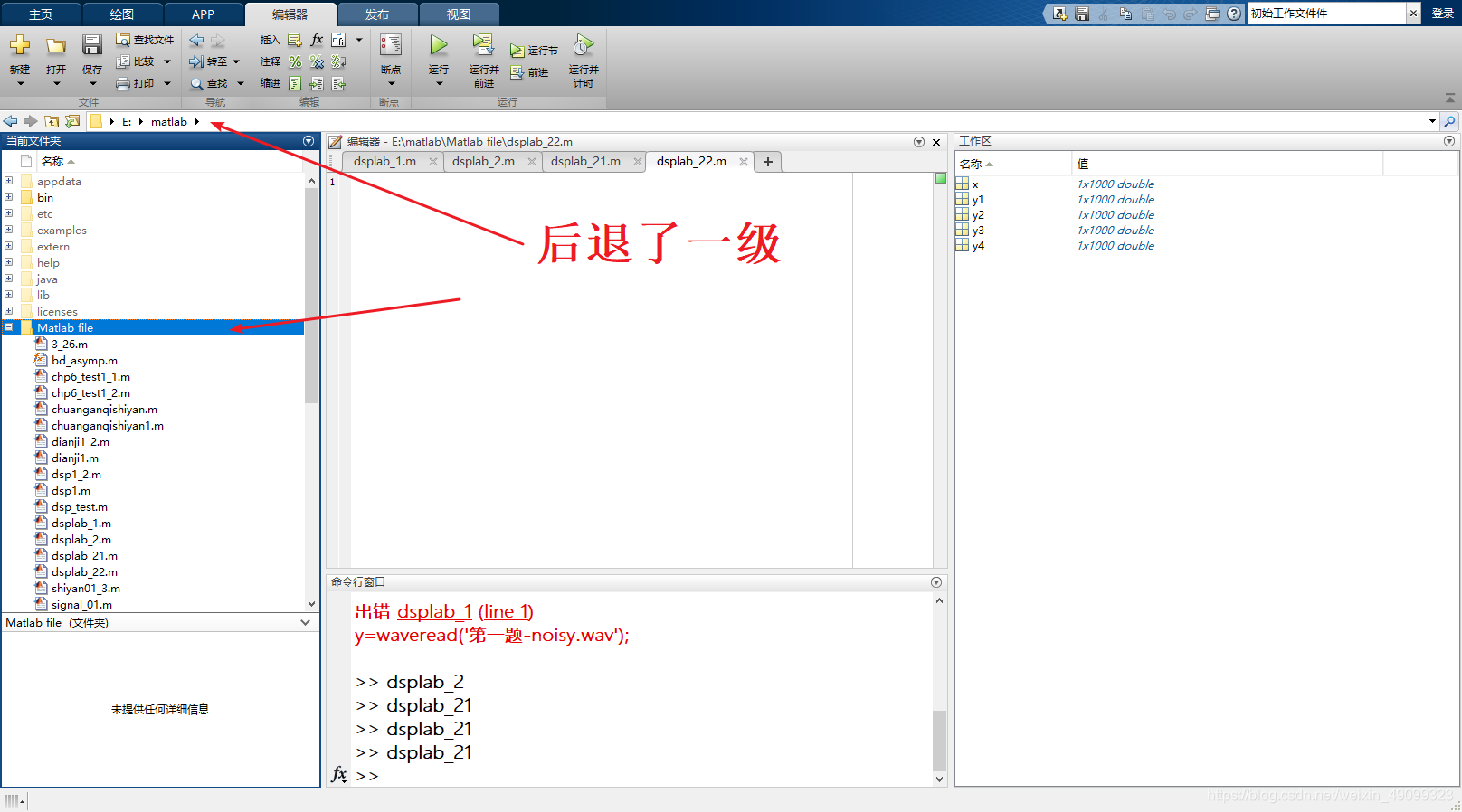Collapse the Matlab file details panel chevron
Image resolution: width=1462 pixels, height=812 pixels.
(x=305, y=623)
